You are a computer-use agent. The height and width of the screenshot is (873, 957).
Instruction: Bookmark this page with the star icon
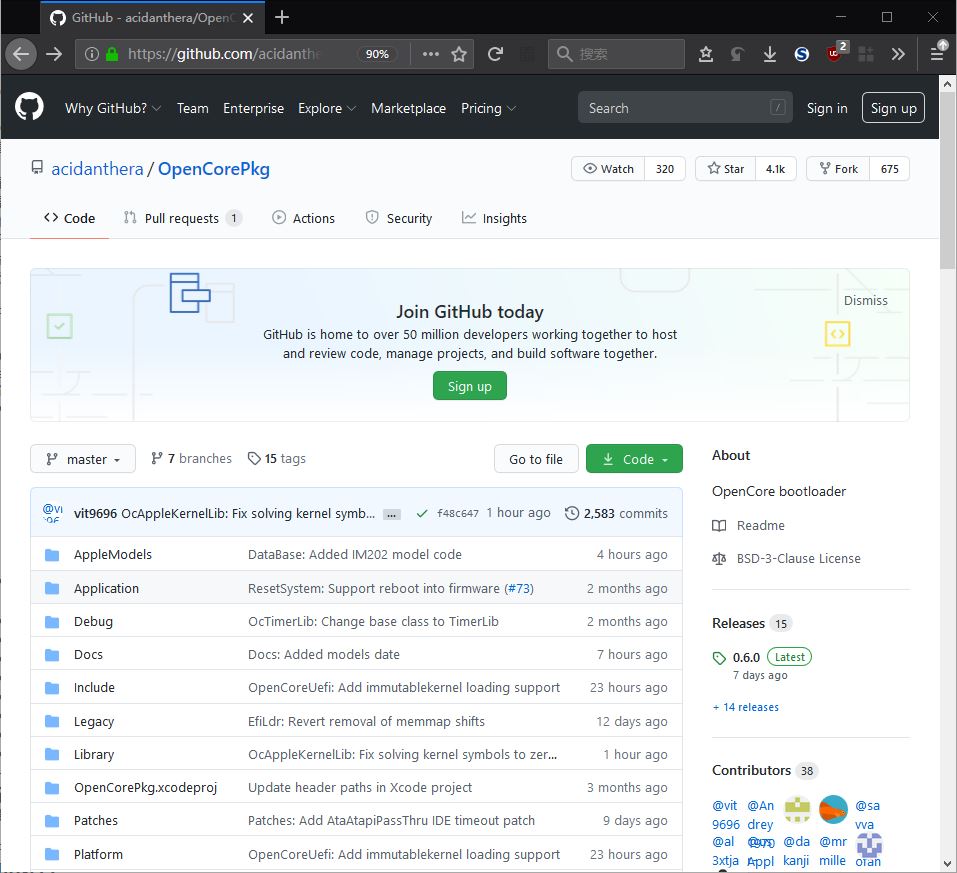459,54
